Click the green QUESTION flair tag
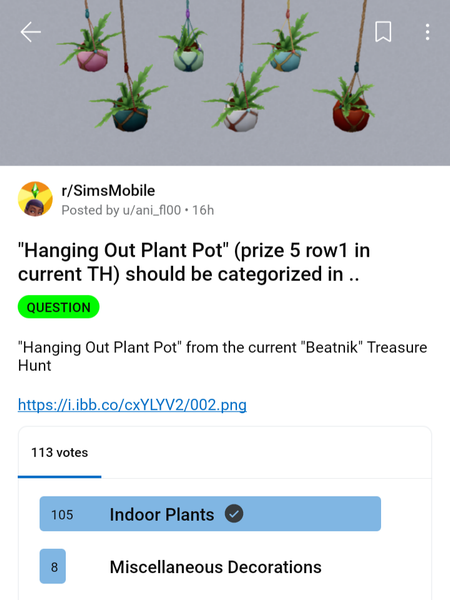This screenshot has height=600, width=450. (59, 307)
